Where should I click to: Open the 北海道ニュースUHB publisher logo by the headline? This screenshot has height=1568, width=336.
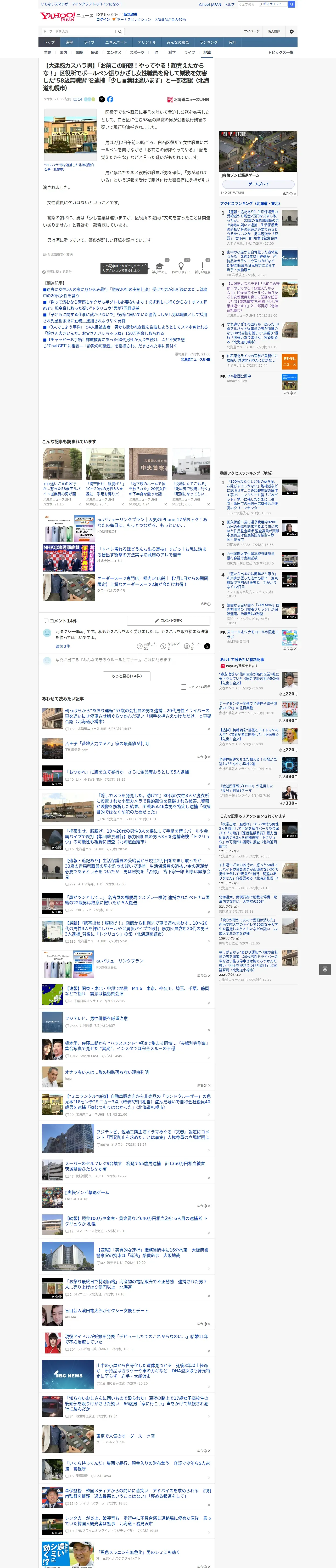tap(188, 99)
